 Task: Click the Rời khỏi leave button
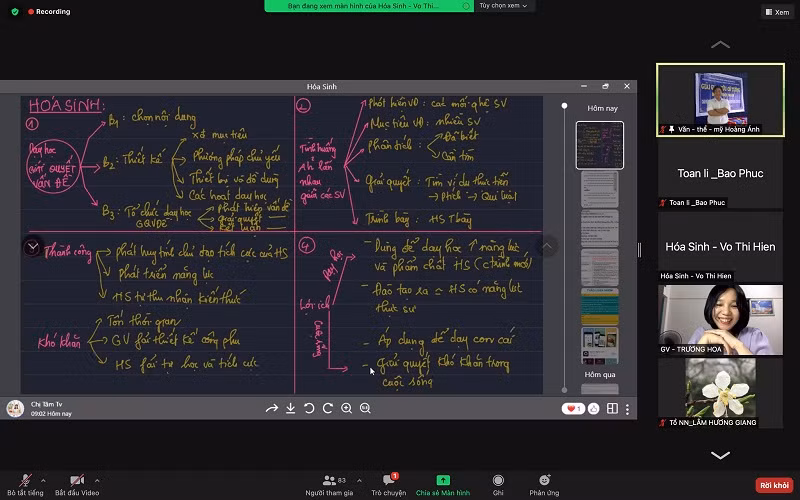pyautogui.click(x=773, y=485)
